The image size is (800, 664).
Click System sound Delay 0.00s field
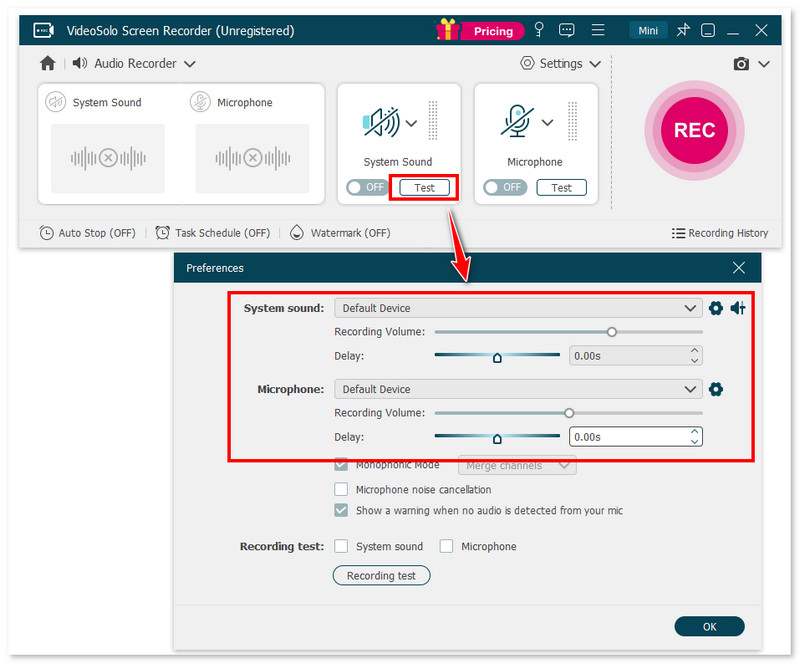(x=629, y=356)
